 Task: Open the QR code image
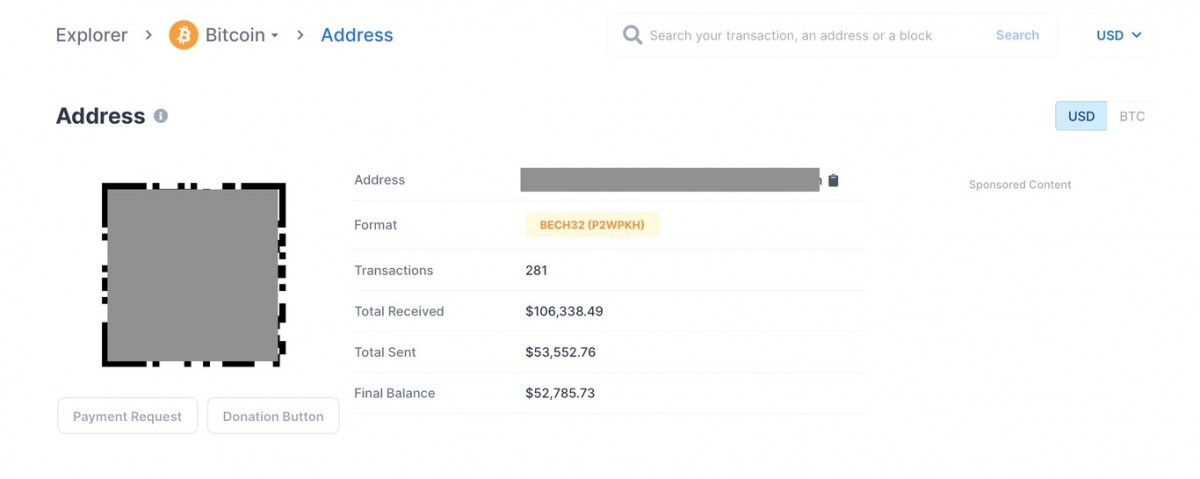(193, 275)
